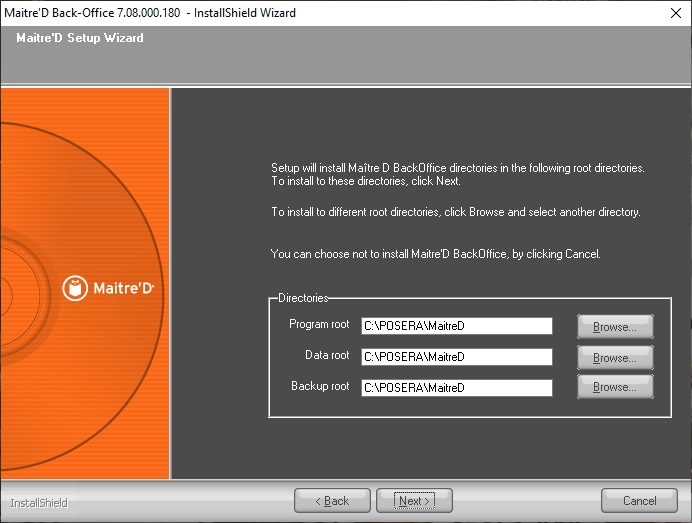Click the InstallShield label at bottom left
The image size is (692, 523).
pos(39,502)
